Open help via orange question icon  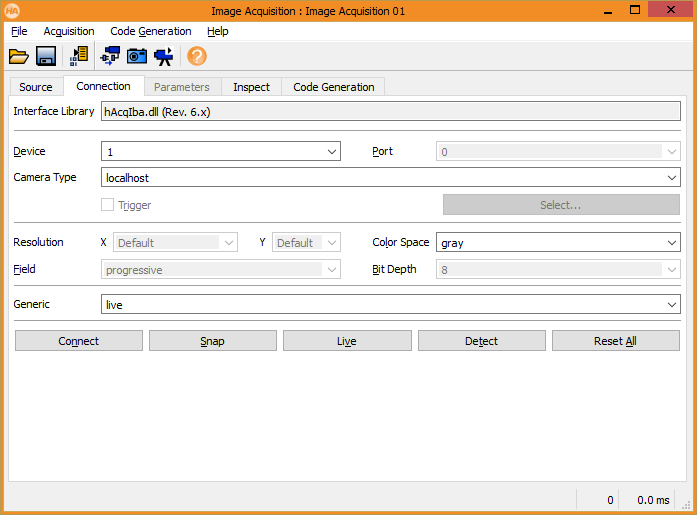pyautogui.click(x=197, y=56)
